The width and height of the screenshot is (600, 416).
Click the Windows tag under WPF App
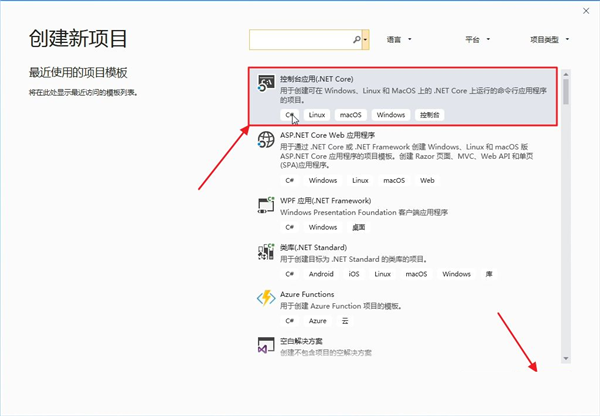point(323,227)
